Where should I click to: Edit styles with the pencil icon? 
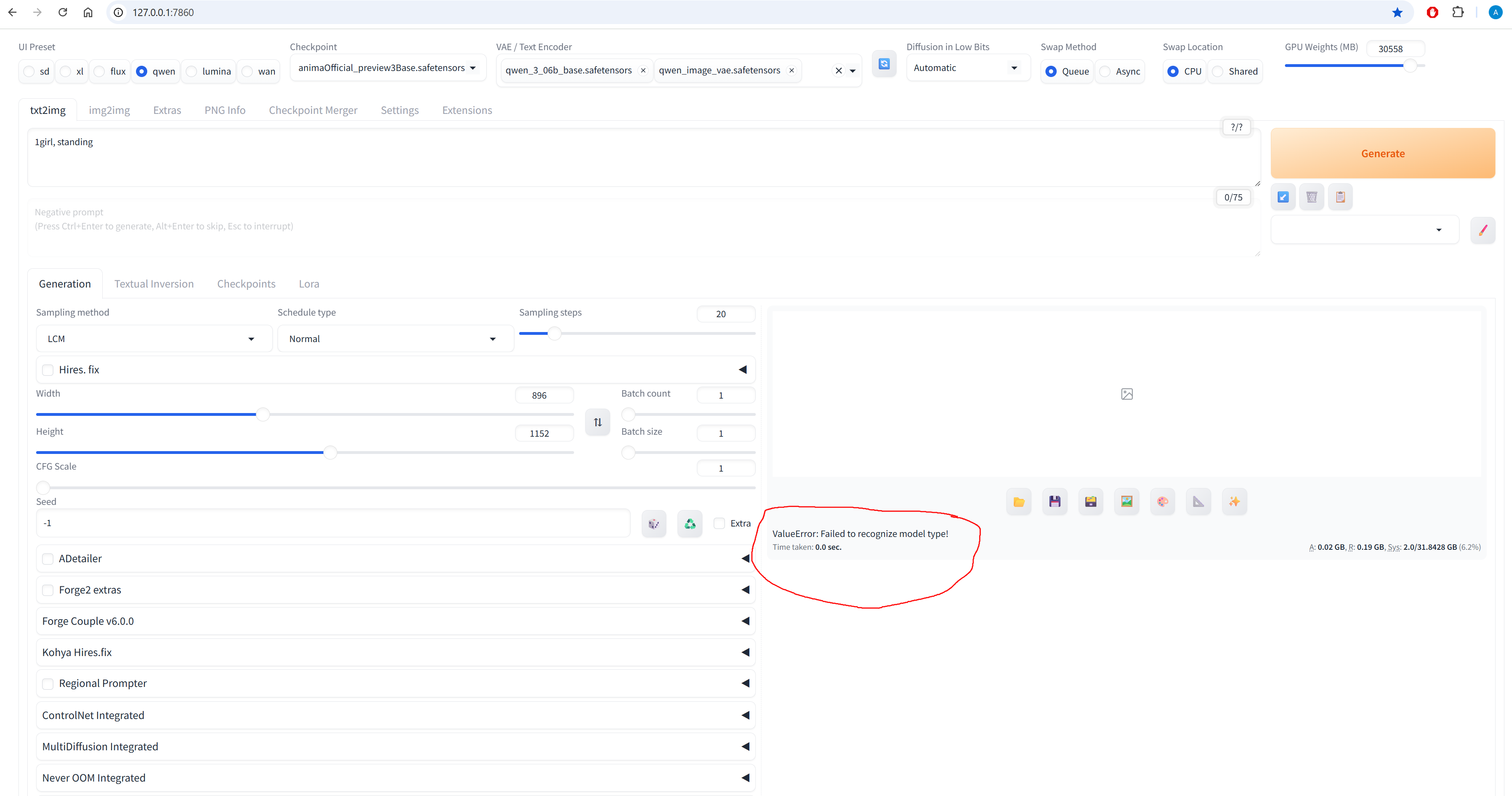coord(1483,230)
